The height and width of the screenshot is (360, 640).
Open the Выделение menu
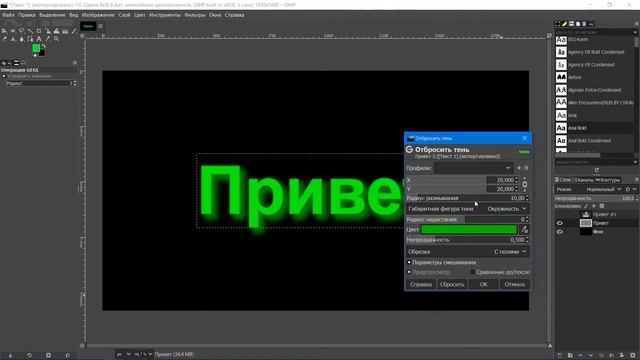(x=52, y=15)
